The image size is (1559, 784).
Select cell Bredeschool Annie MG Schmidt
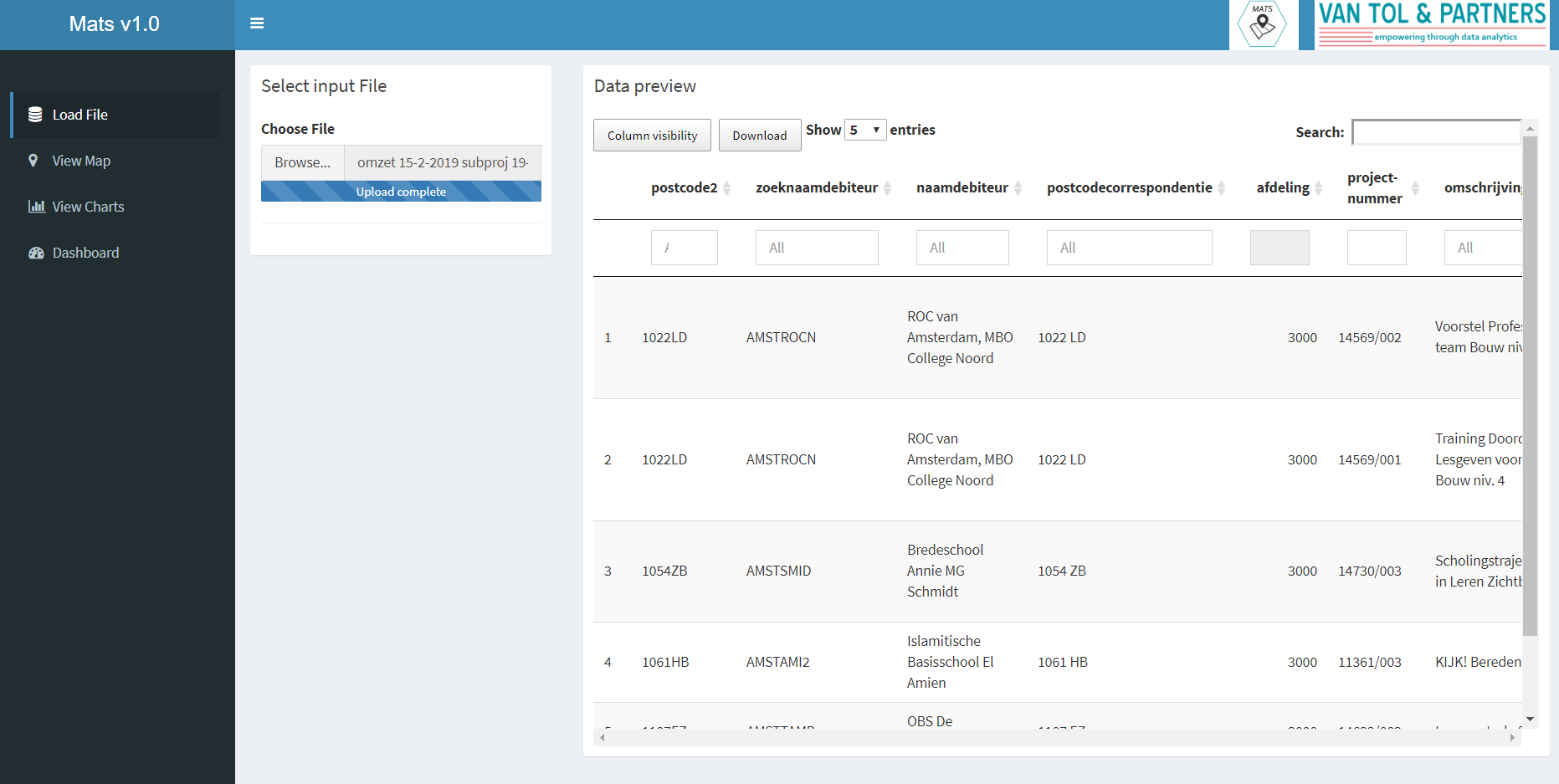[x=946, y=571]
